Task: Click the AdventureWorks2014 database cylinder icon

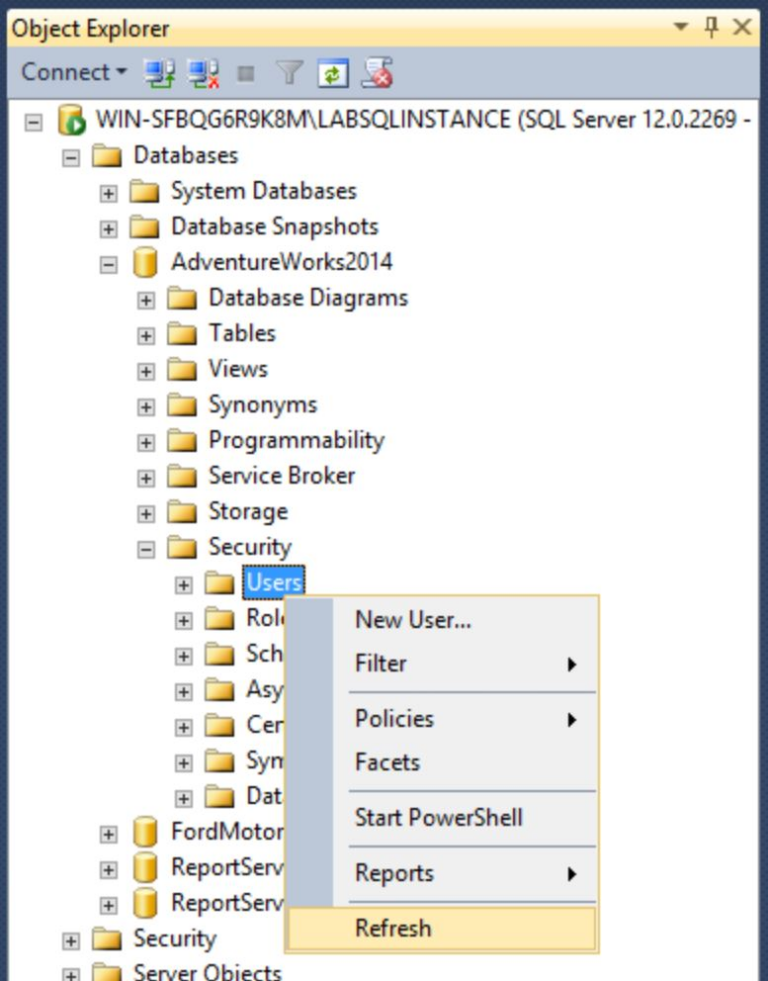Action: [144, 263]
